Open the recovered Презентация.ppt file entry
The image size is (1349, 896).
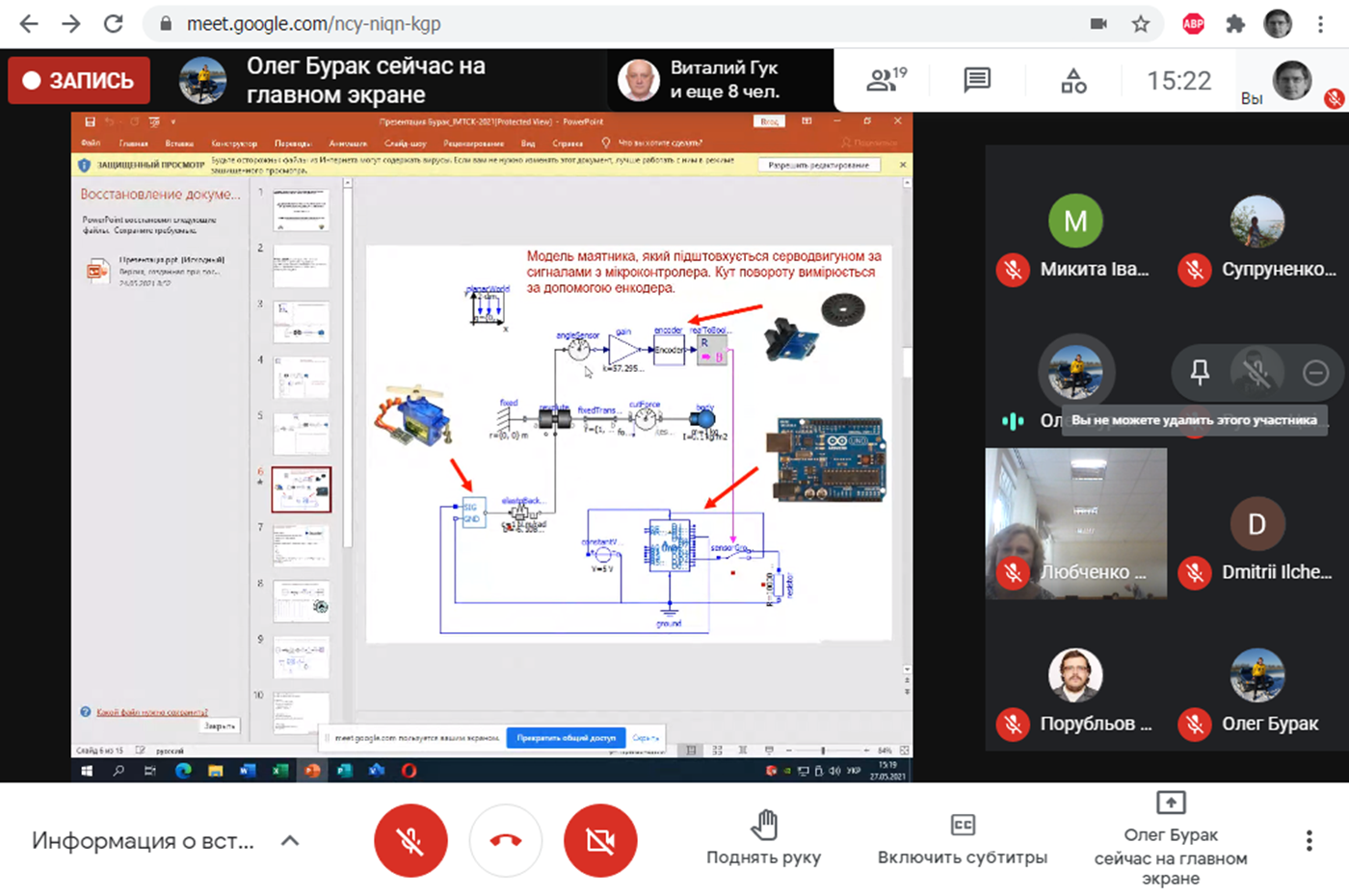[x=159, y=271]
